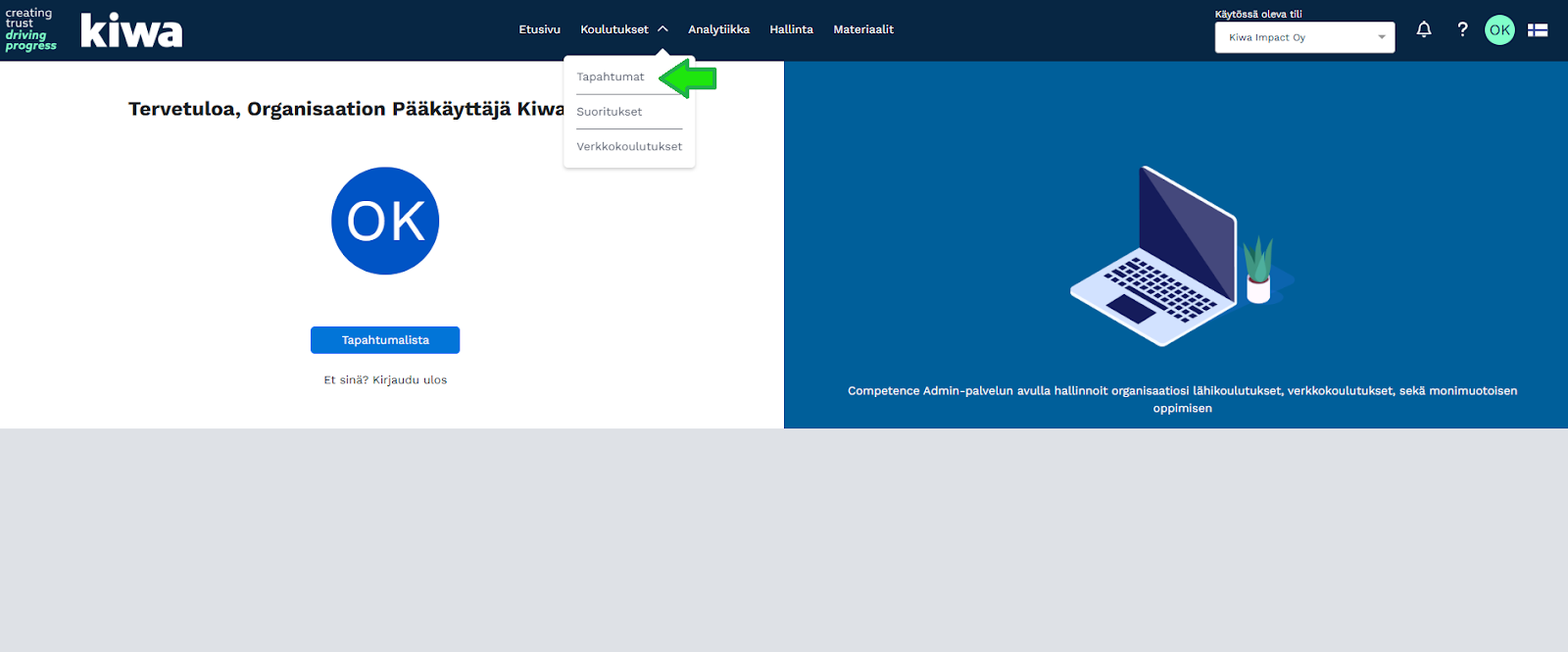Open the notifications bell
Image resolution: width=1568 pixels, height=652 pixels.
[x=1424, y=29]
